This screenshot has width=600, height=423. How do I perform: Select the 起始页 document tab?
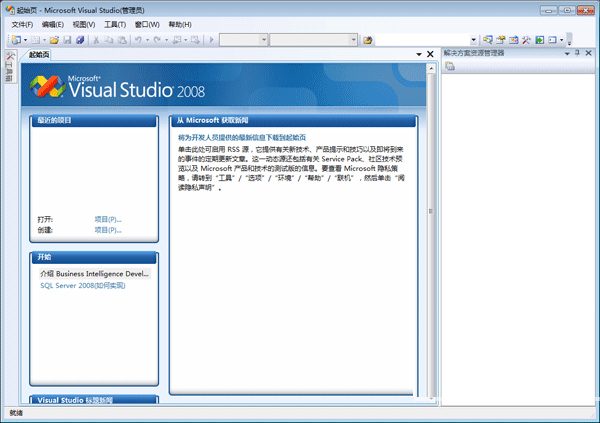(x=39, y=55)
